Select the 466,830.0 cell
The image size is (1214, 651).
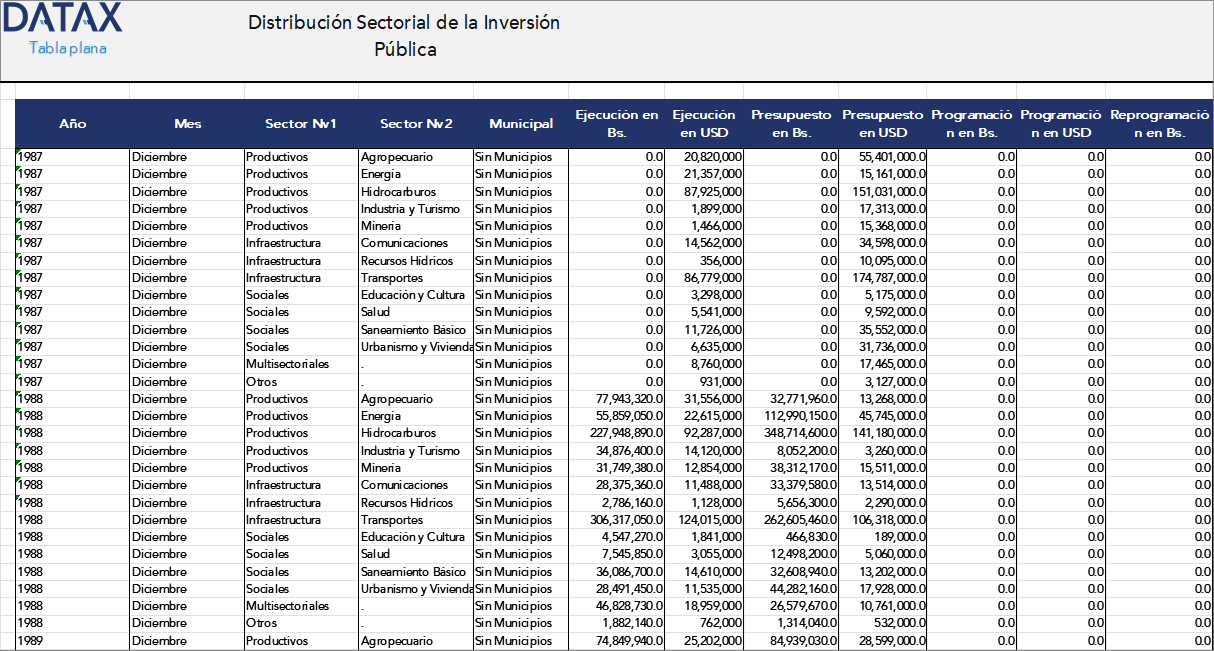(x=792, y=537)
